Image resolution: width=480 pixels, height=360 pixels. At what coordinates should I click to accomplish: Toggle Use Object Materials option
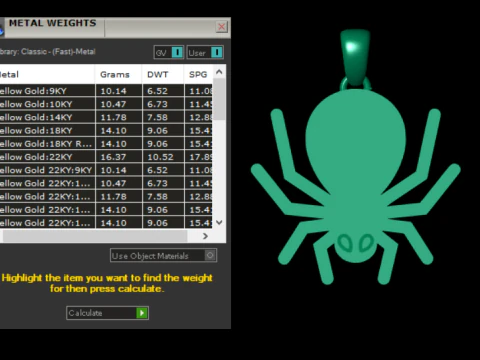(163, 256)
